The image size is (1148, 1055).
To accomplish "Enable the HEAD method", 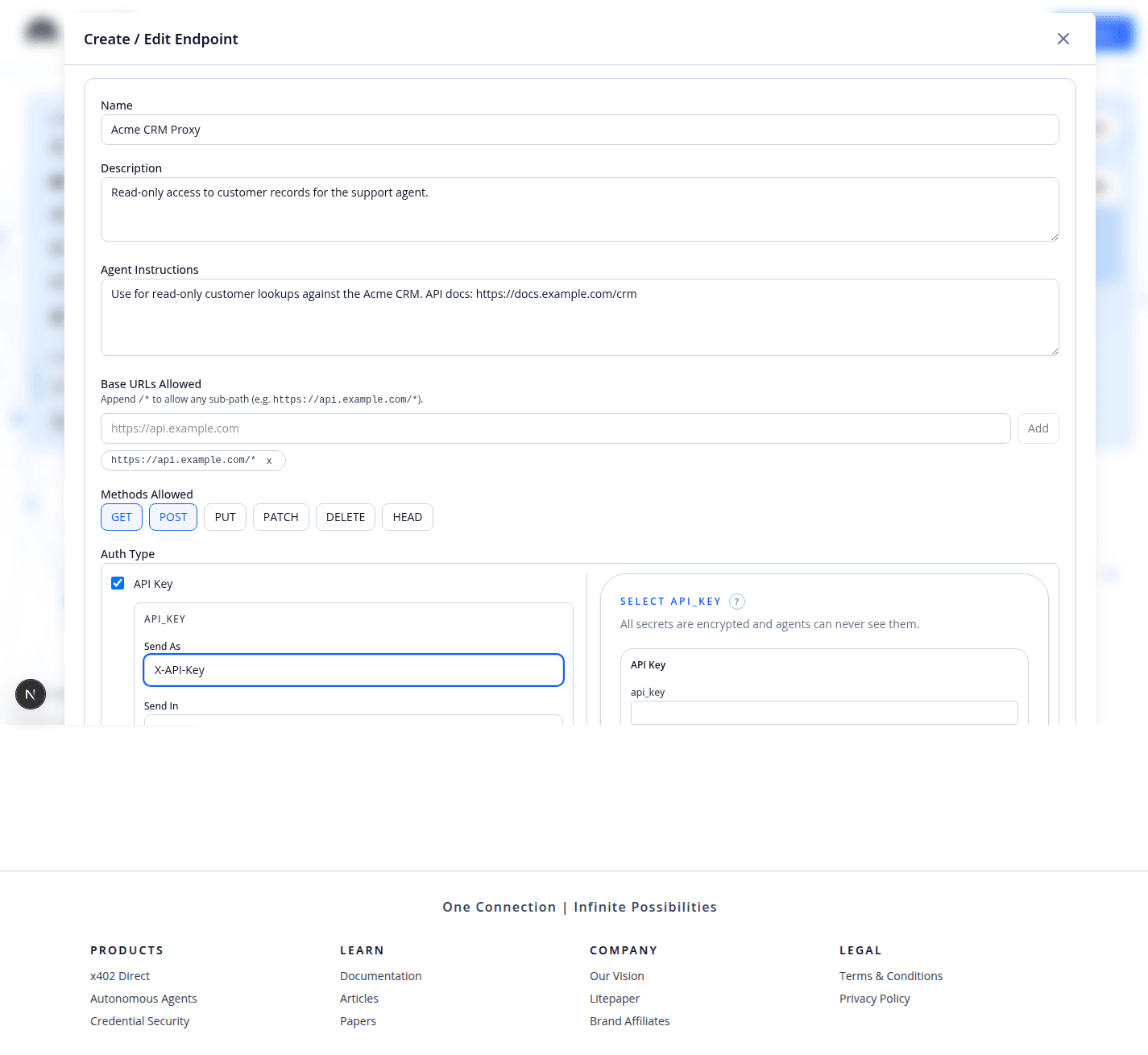I will point(408,517).
